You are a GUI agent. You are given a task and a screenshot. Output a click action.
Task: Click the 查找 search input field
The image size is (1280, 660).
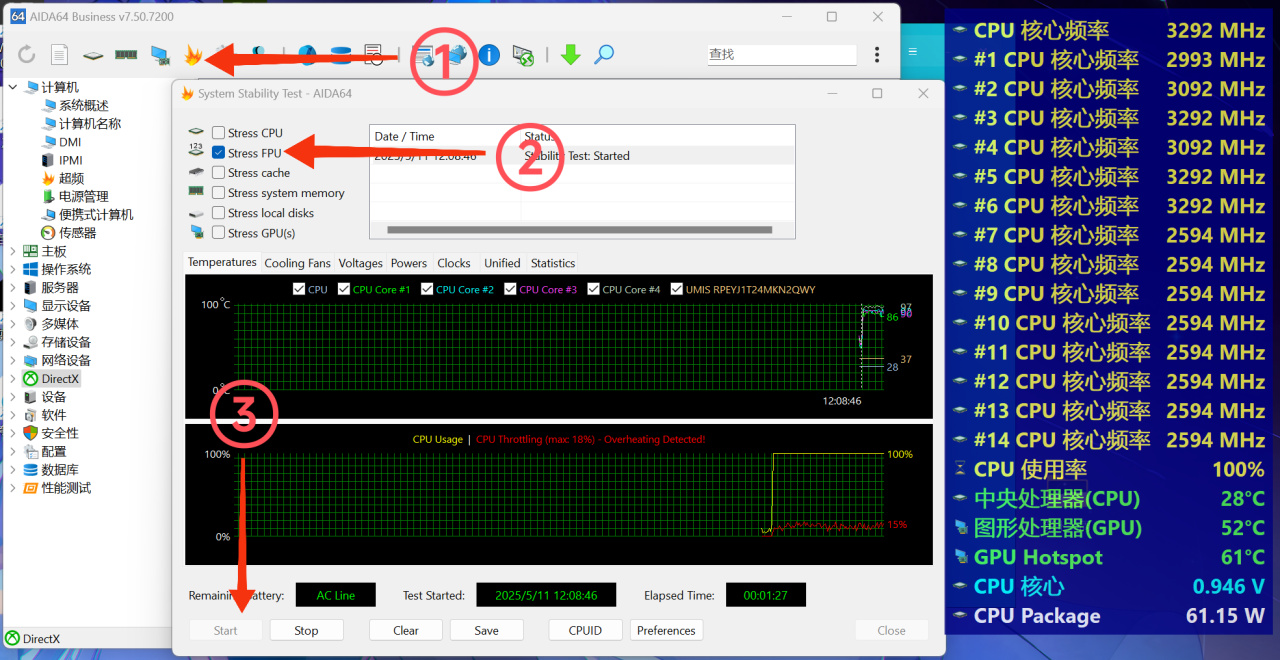point(781,55)
